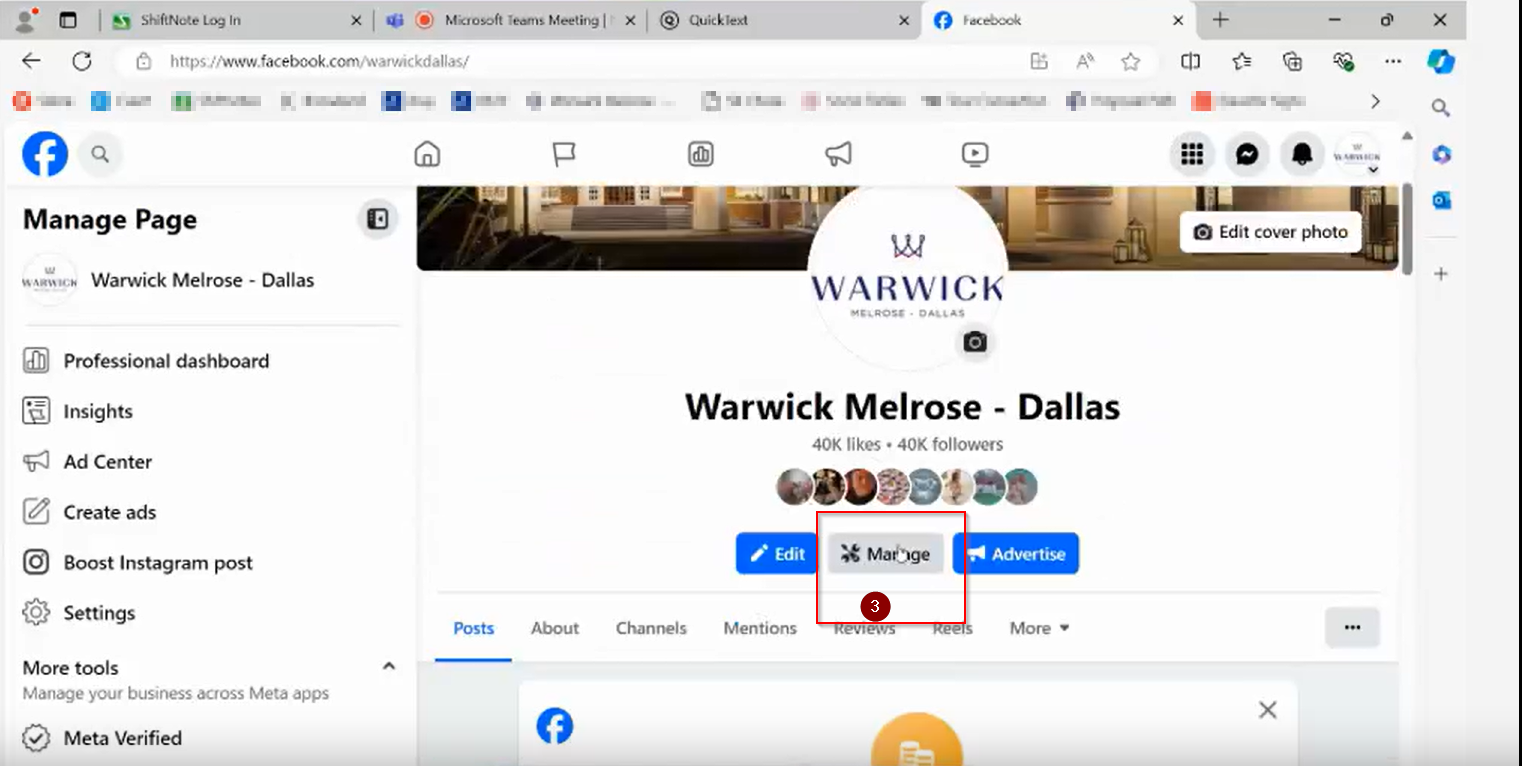Open the More tab dropdown
The width and height of the screenshot is (1522, 766).
click(x=1038, y=627)
